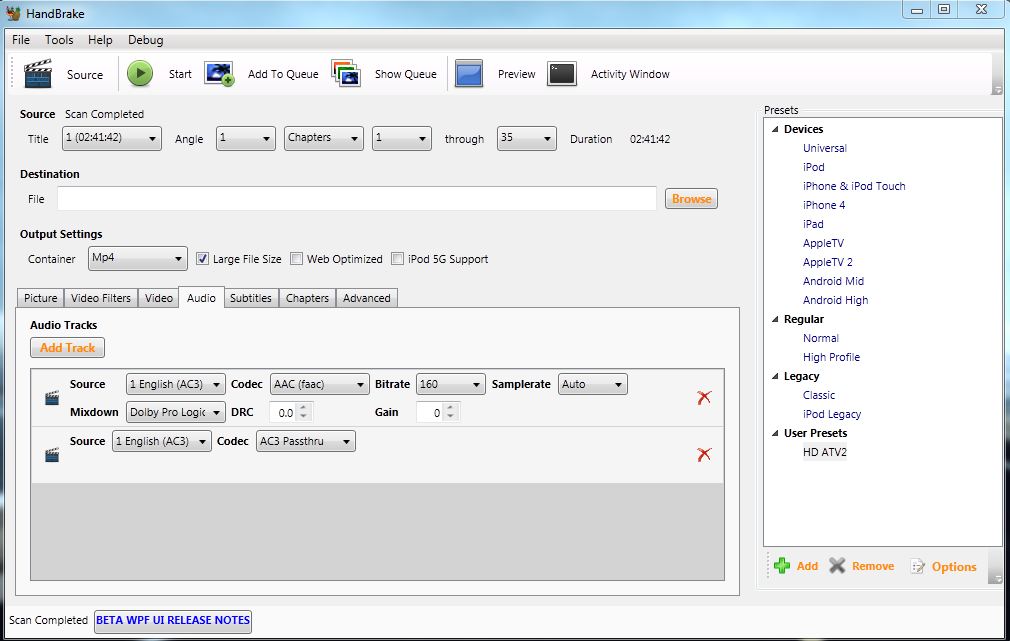
Task: Click into the destination File text field
Action: tap(357, 199)
